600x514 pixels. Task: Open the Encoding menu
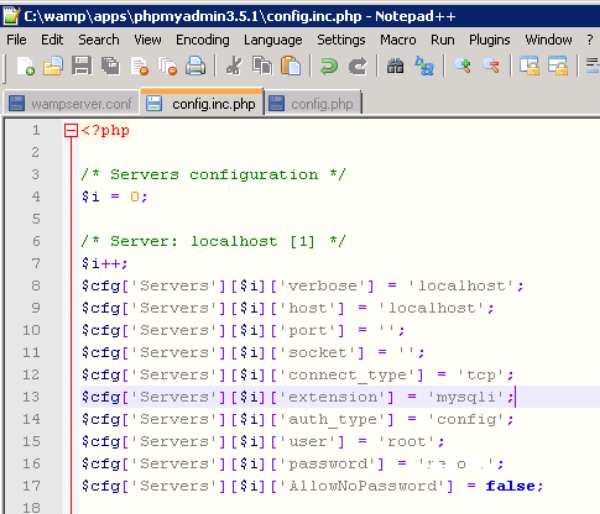click(x=203, y=40)
